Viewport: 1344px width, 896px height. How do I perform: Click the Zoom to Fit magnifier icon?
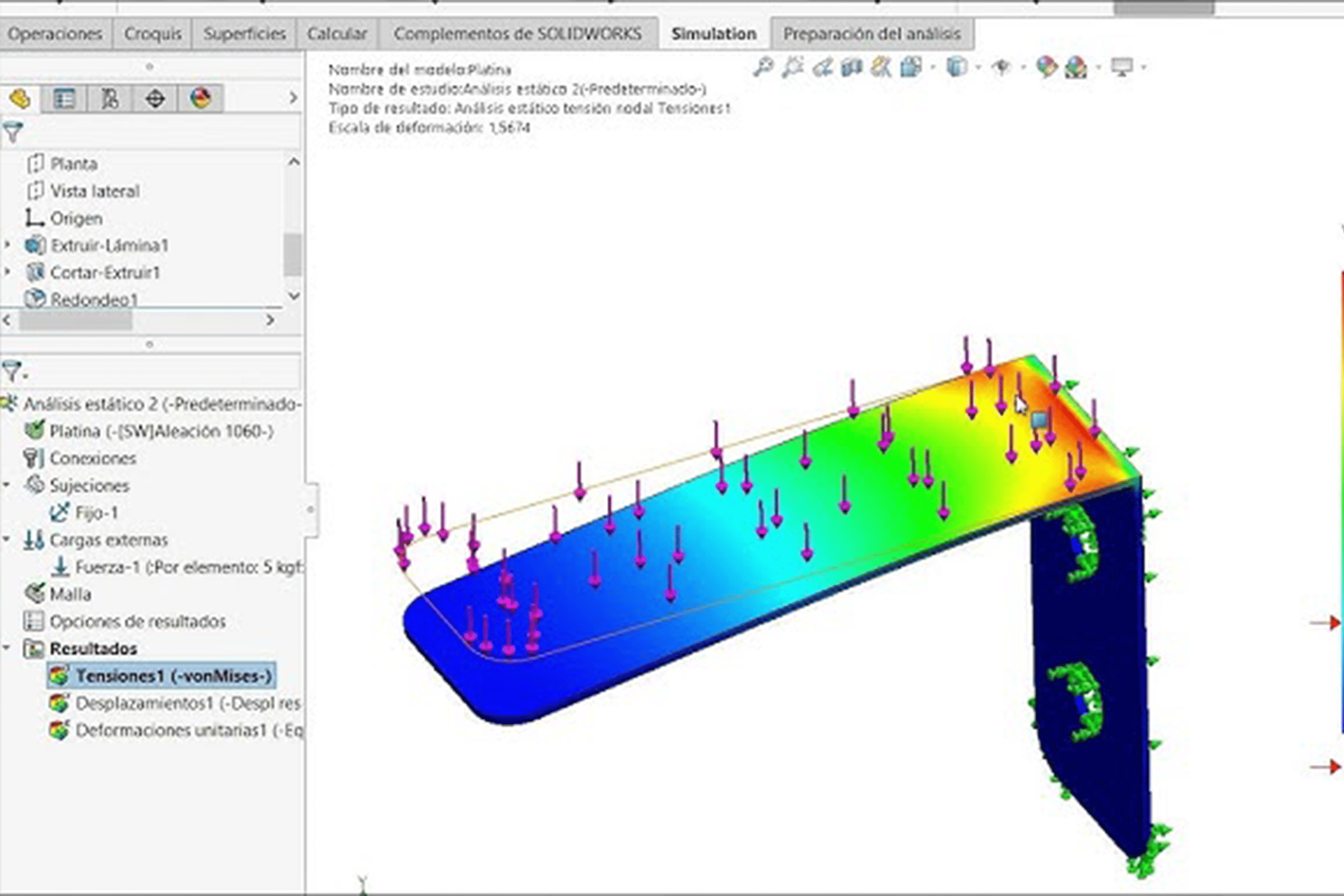(763, 67)
